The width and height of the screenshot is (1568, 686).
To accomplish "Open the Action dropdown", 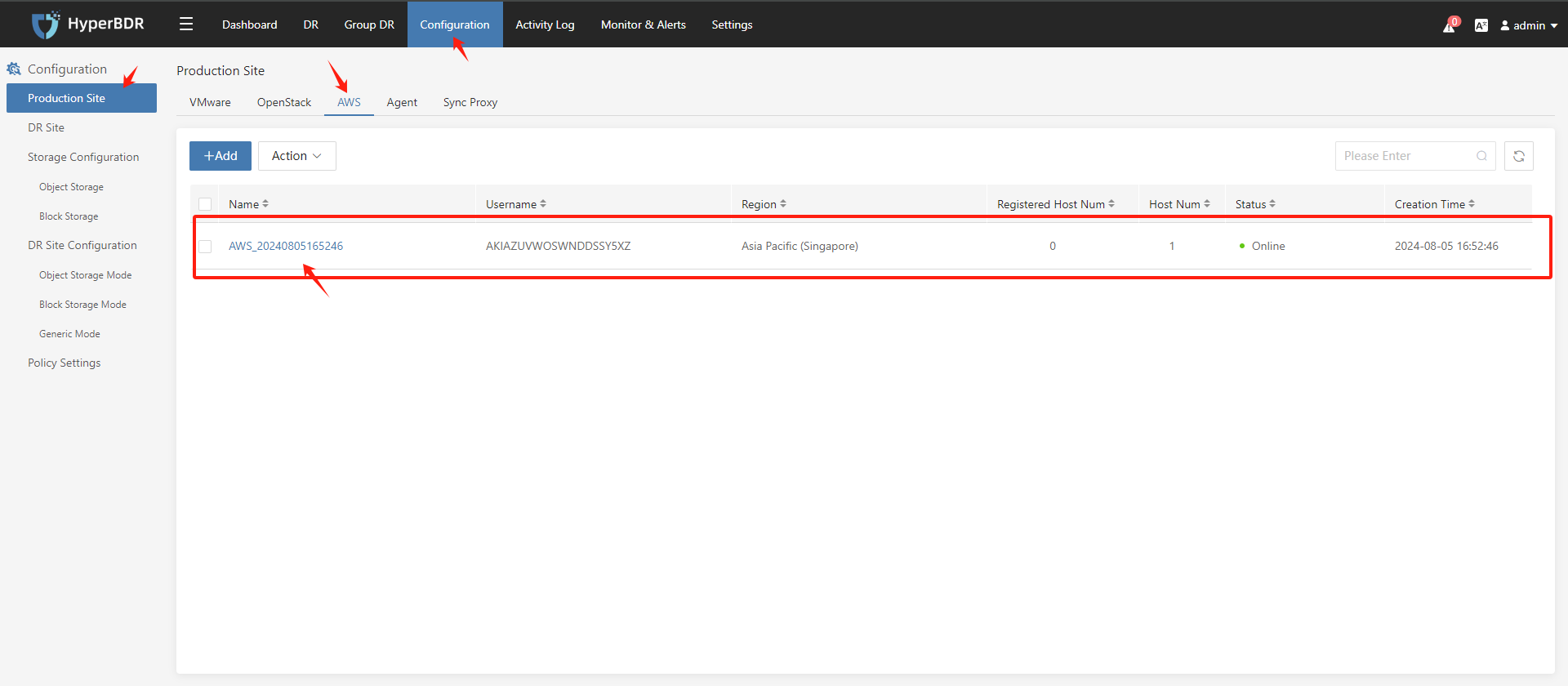I will 297,156.
